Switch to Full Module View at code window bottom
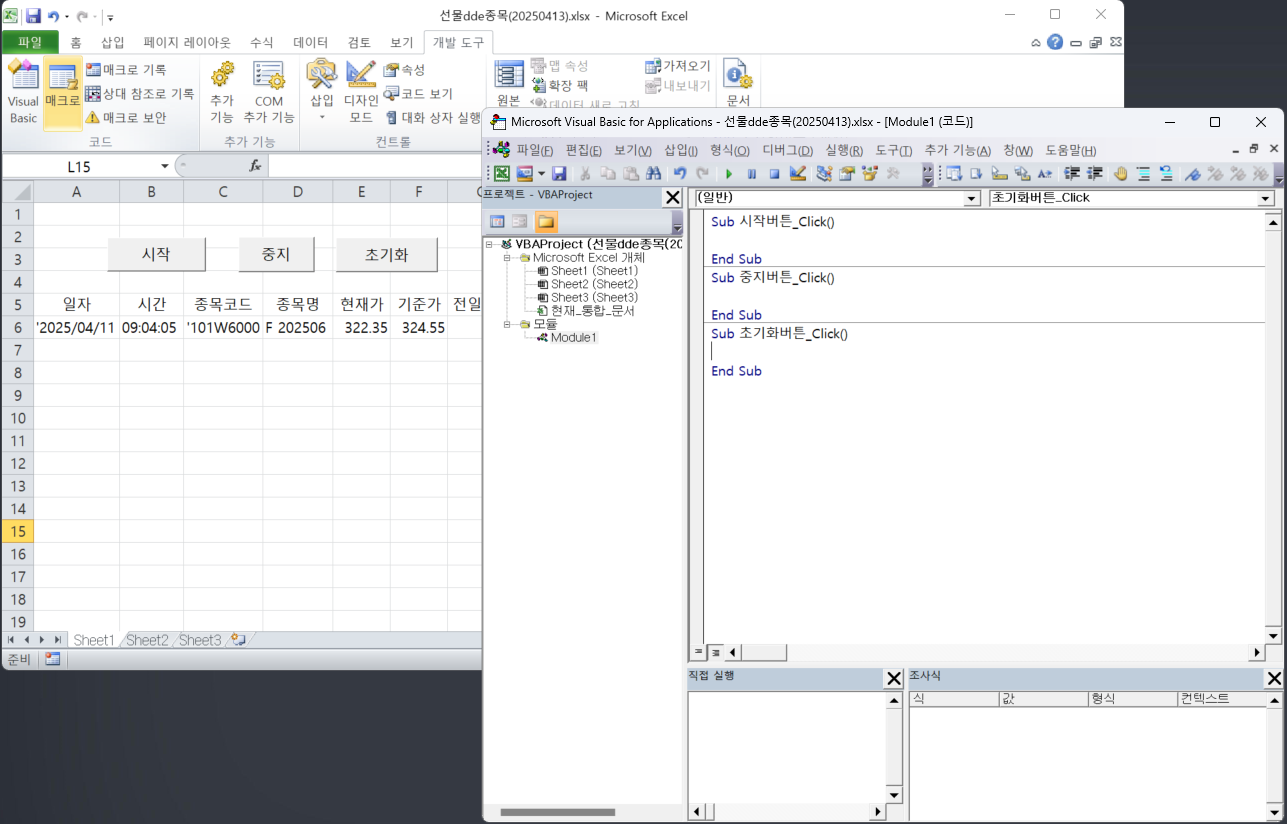 [x=715, y=652]
